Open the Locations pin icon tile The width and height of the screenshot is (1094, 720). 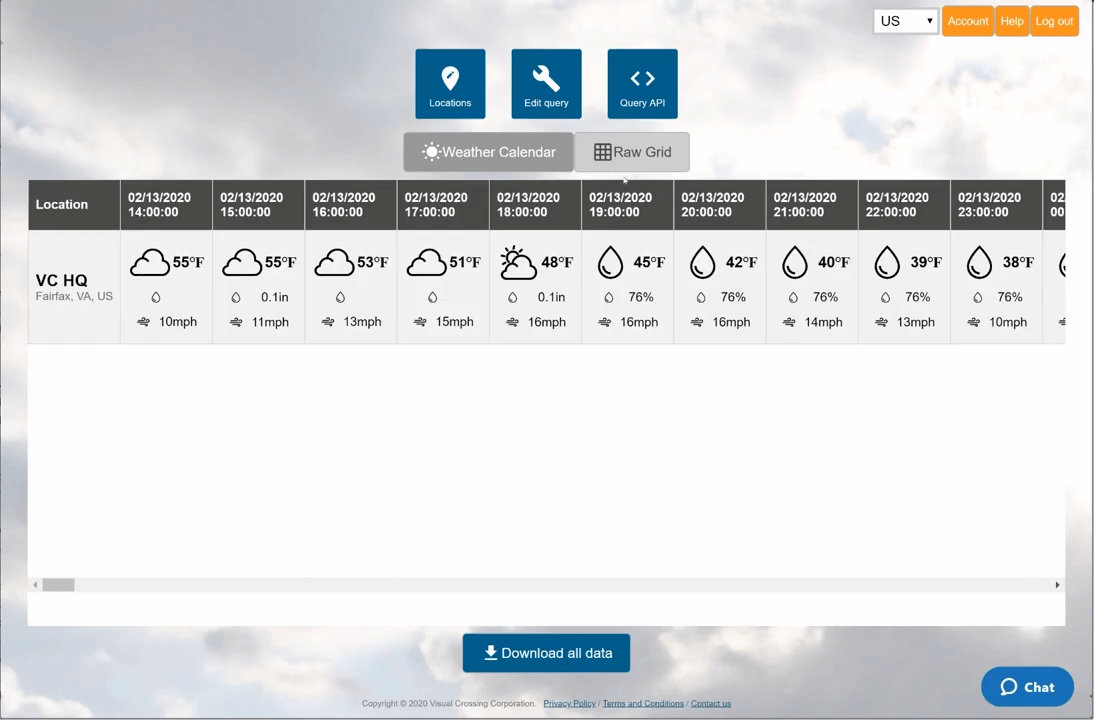click(x=450, y=79)
